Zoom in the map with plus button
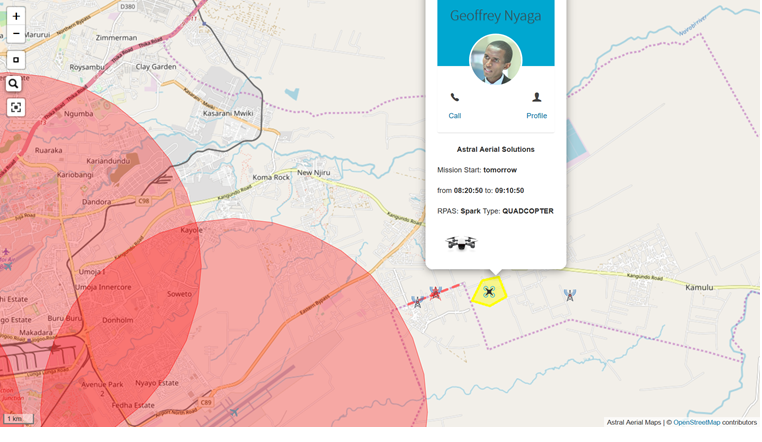 pyautogui.click(x=16, y=16)
